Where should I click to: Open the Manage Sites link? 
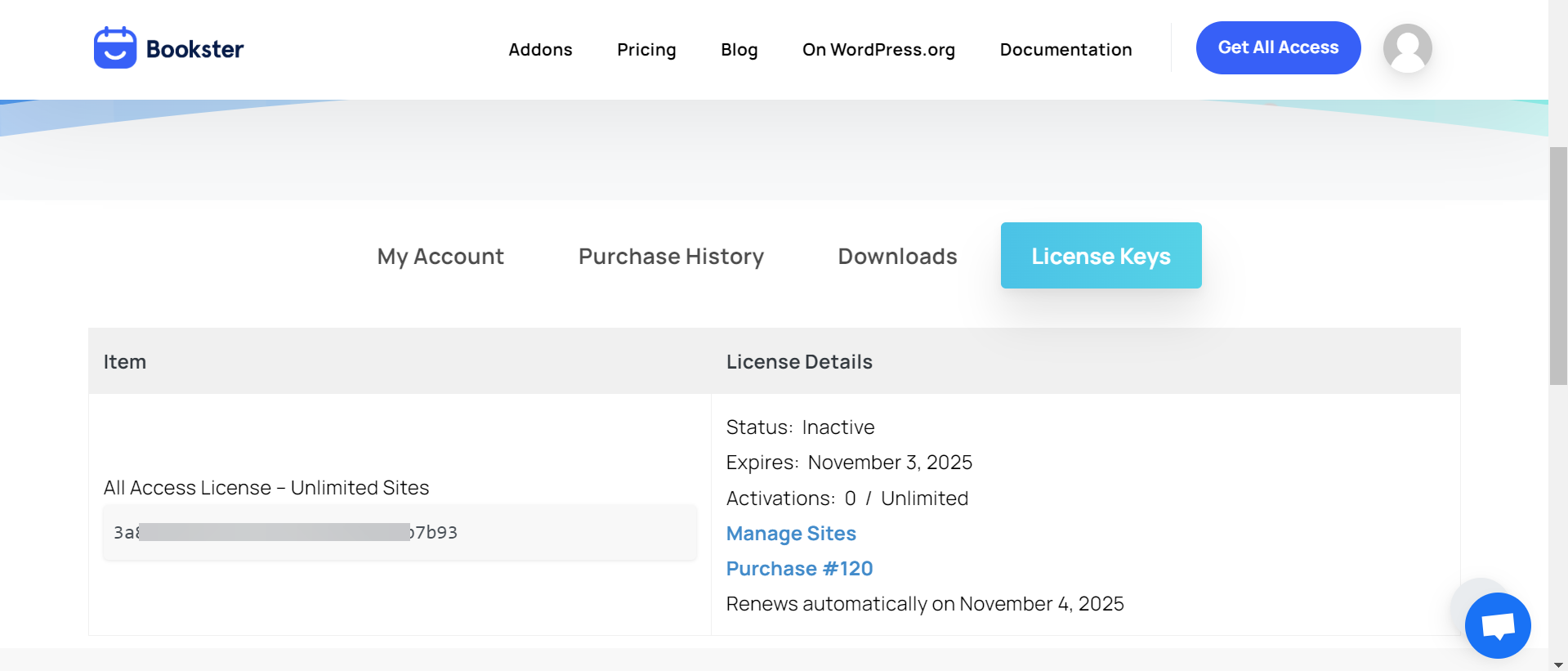791,534
